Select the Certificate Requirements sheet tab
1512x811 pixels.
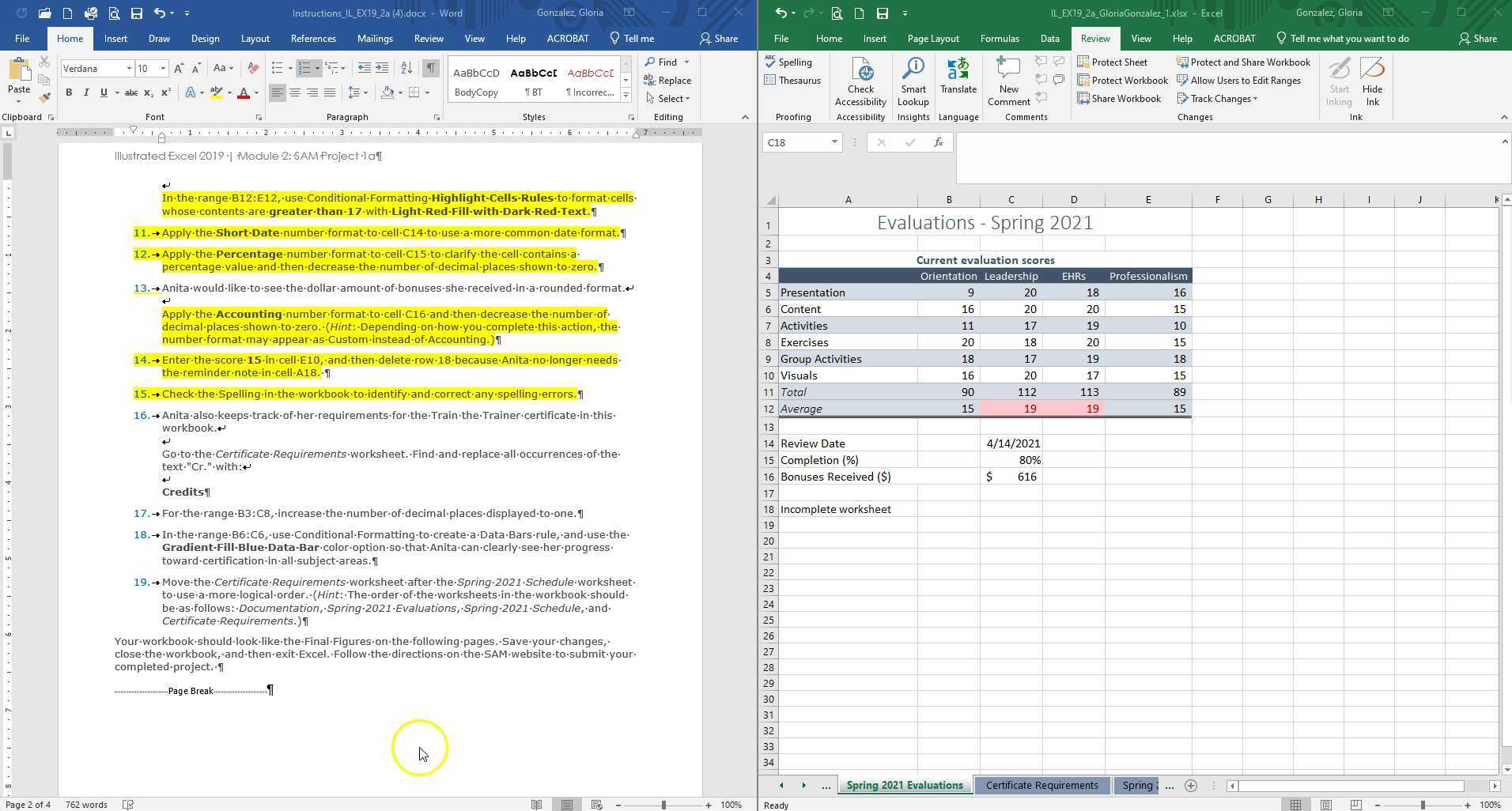[x=1041, y=785]
